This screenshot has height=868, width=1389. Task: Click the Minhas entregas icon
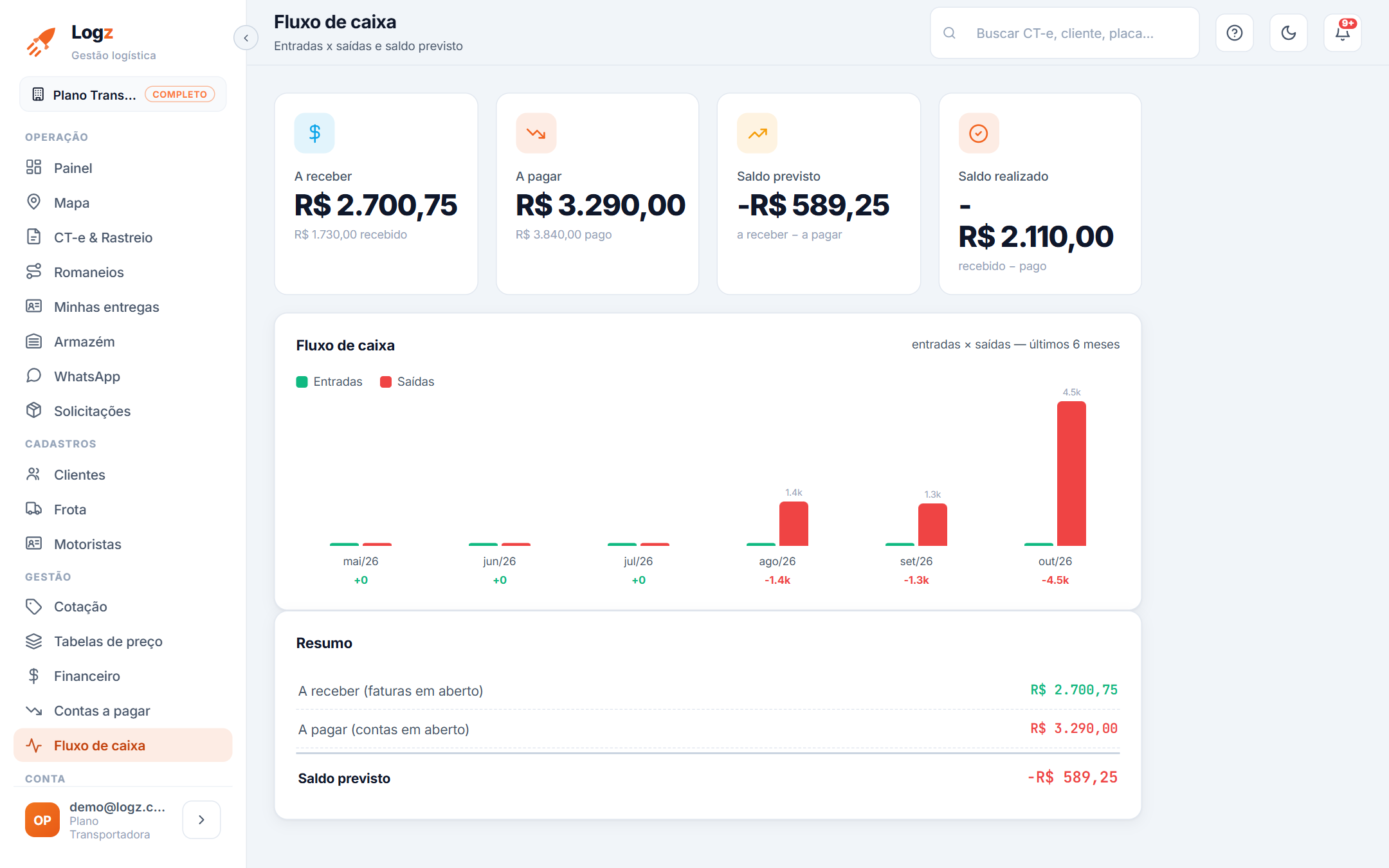(x=34, y=306)
